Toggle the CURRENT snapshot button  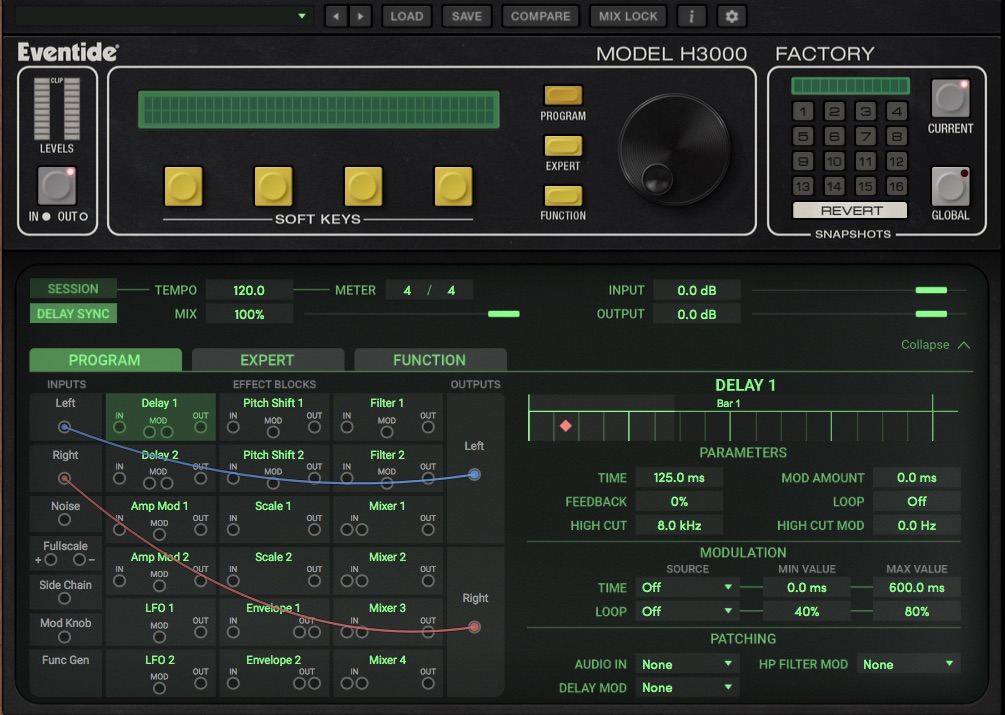[x=950, y=98]
